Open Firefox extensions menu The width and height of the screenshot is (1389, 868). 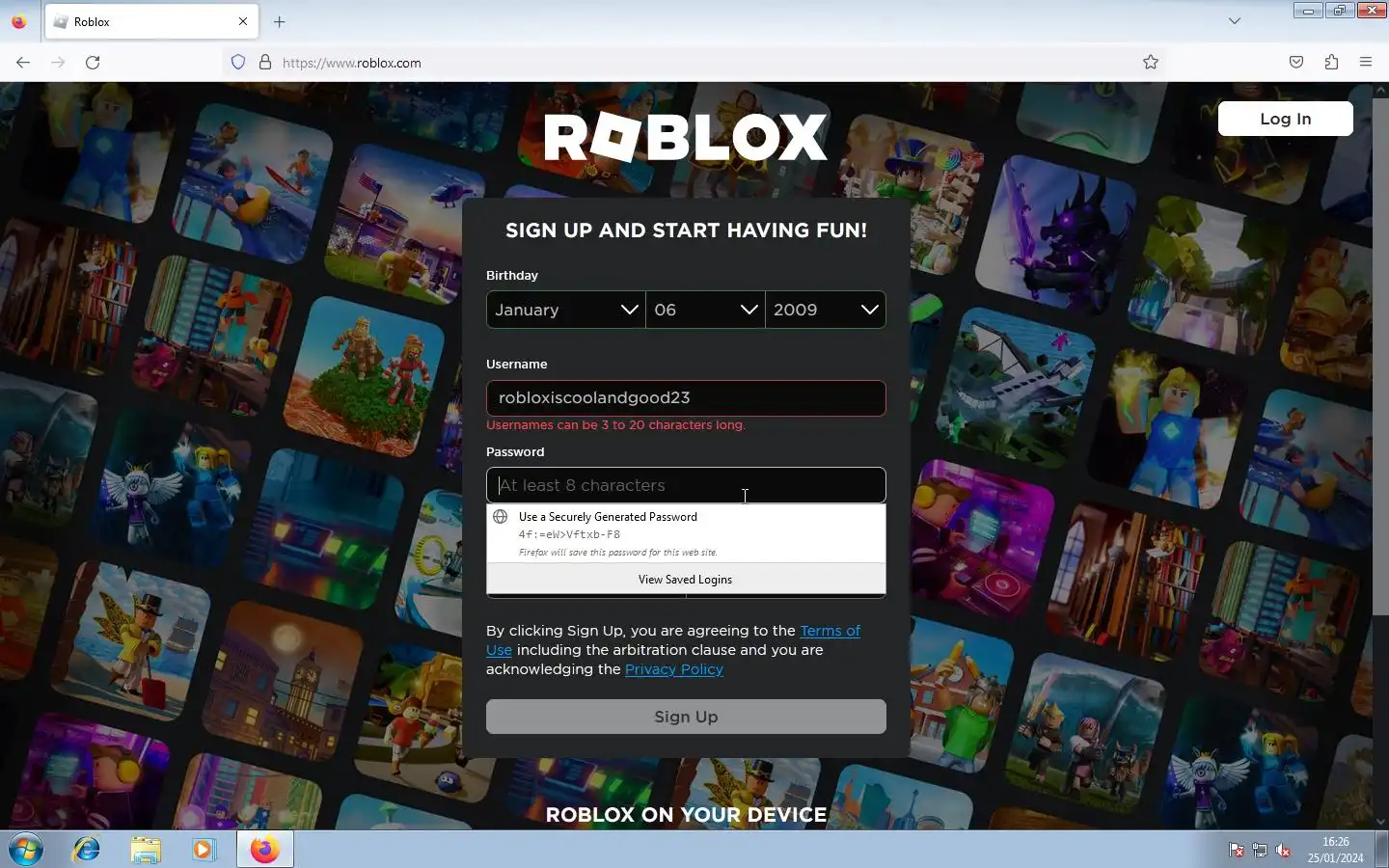tap(1331, 63)
